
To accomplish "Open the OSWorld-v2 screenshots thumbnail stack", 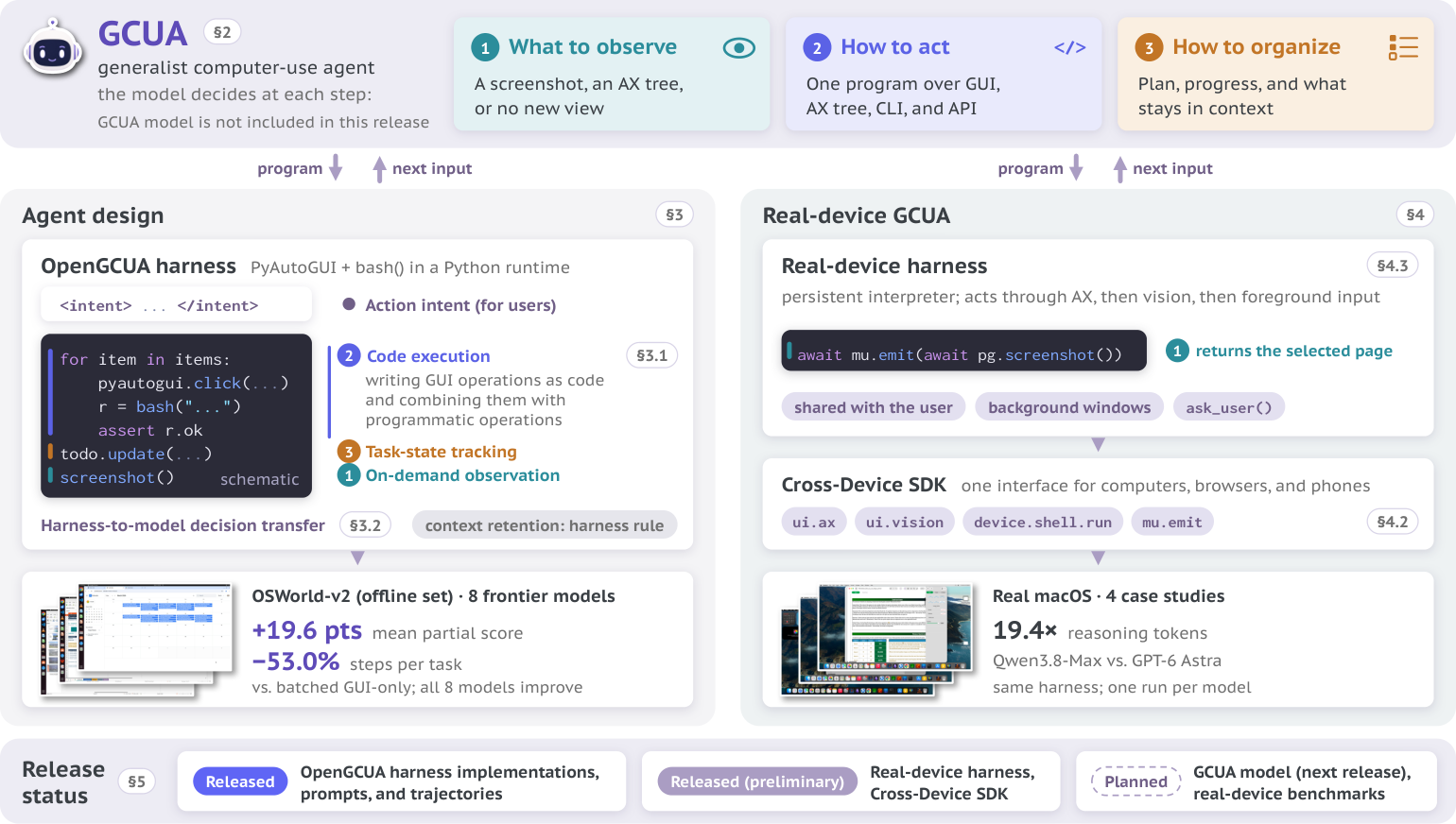I will (136, 640).
